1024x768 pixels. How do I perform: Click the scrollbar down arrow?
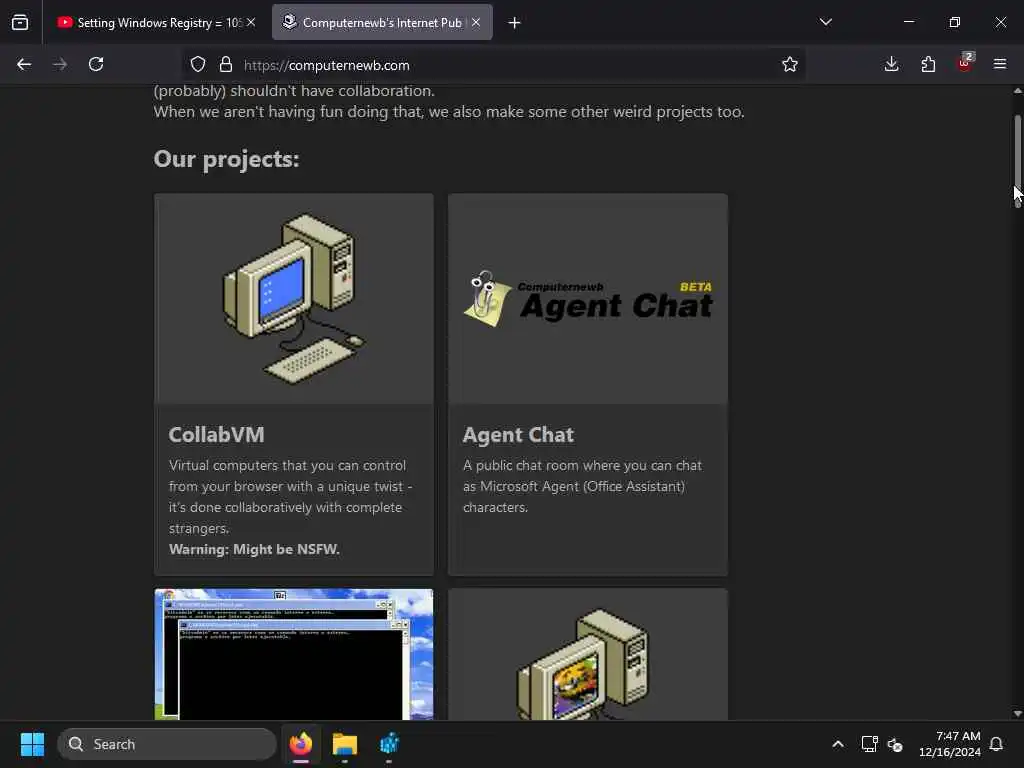point(1017,714)
